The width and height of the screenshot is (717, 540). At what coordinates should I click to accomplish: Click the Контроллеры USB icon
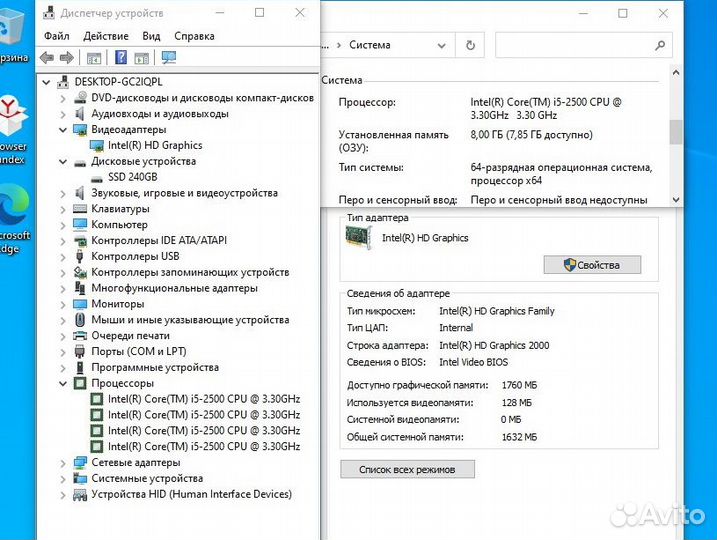(x=80, y=257)
